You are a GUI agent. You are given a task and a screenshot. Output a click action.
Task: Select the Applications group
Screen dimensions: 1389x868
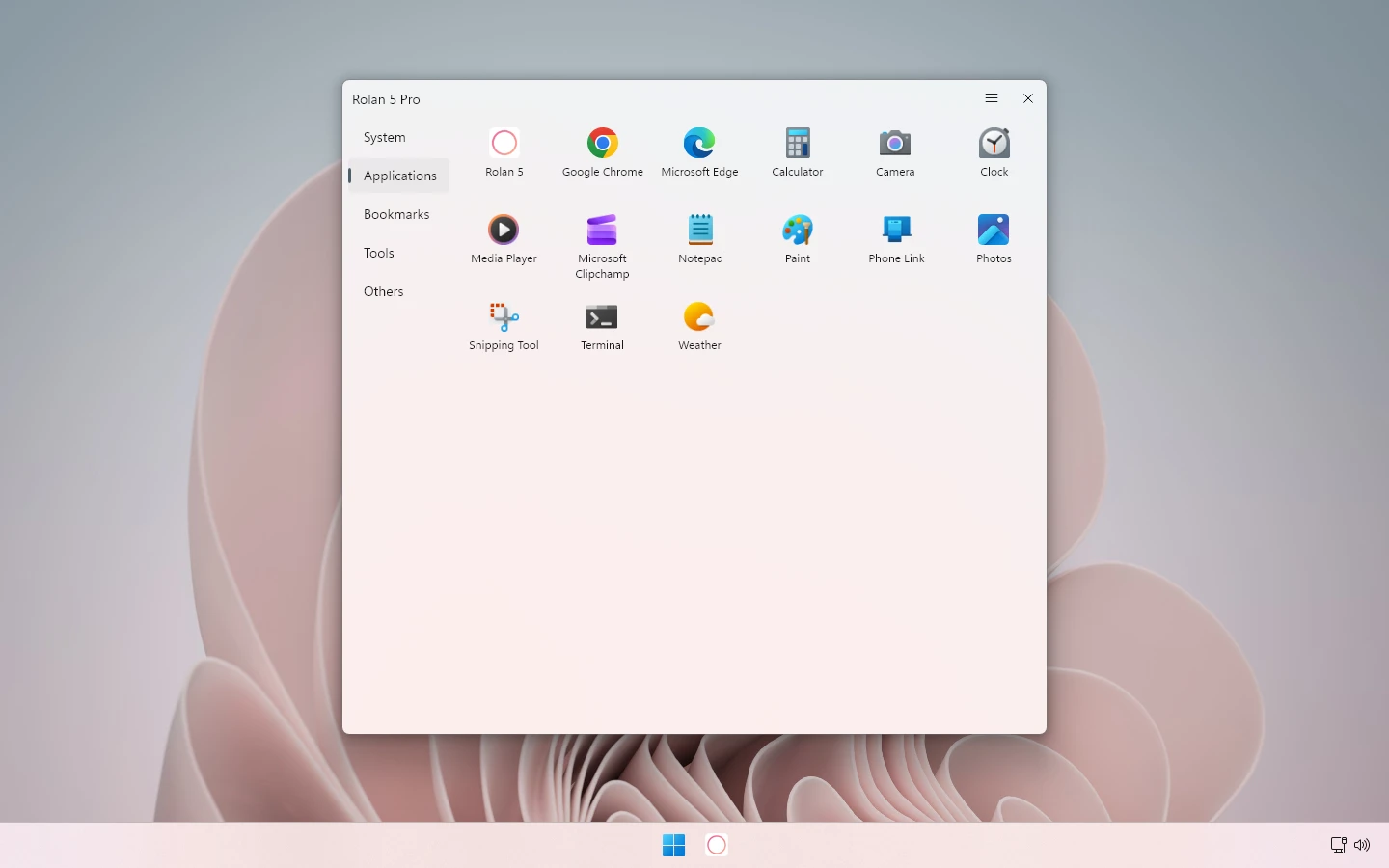coord(398,176)
